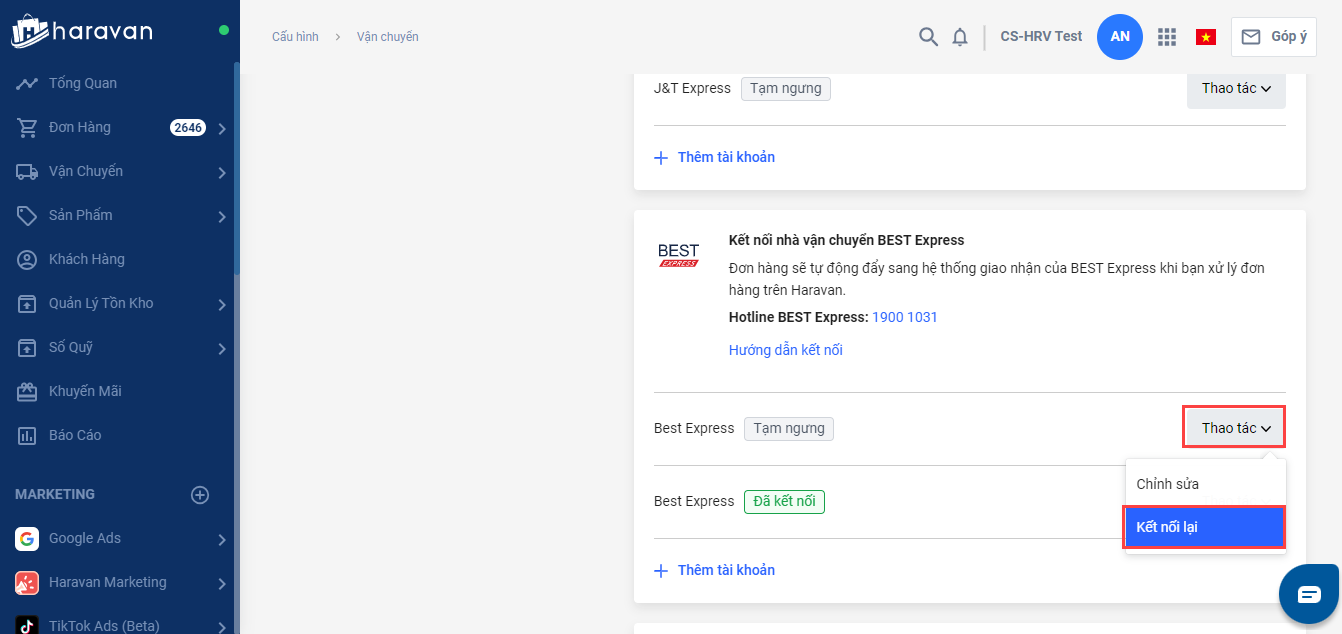Open the chat support bubble
The height and width of the screenshot is (634, 1342).
[1309, 594]
